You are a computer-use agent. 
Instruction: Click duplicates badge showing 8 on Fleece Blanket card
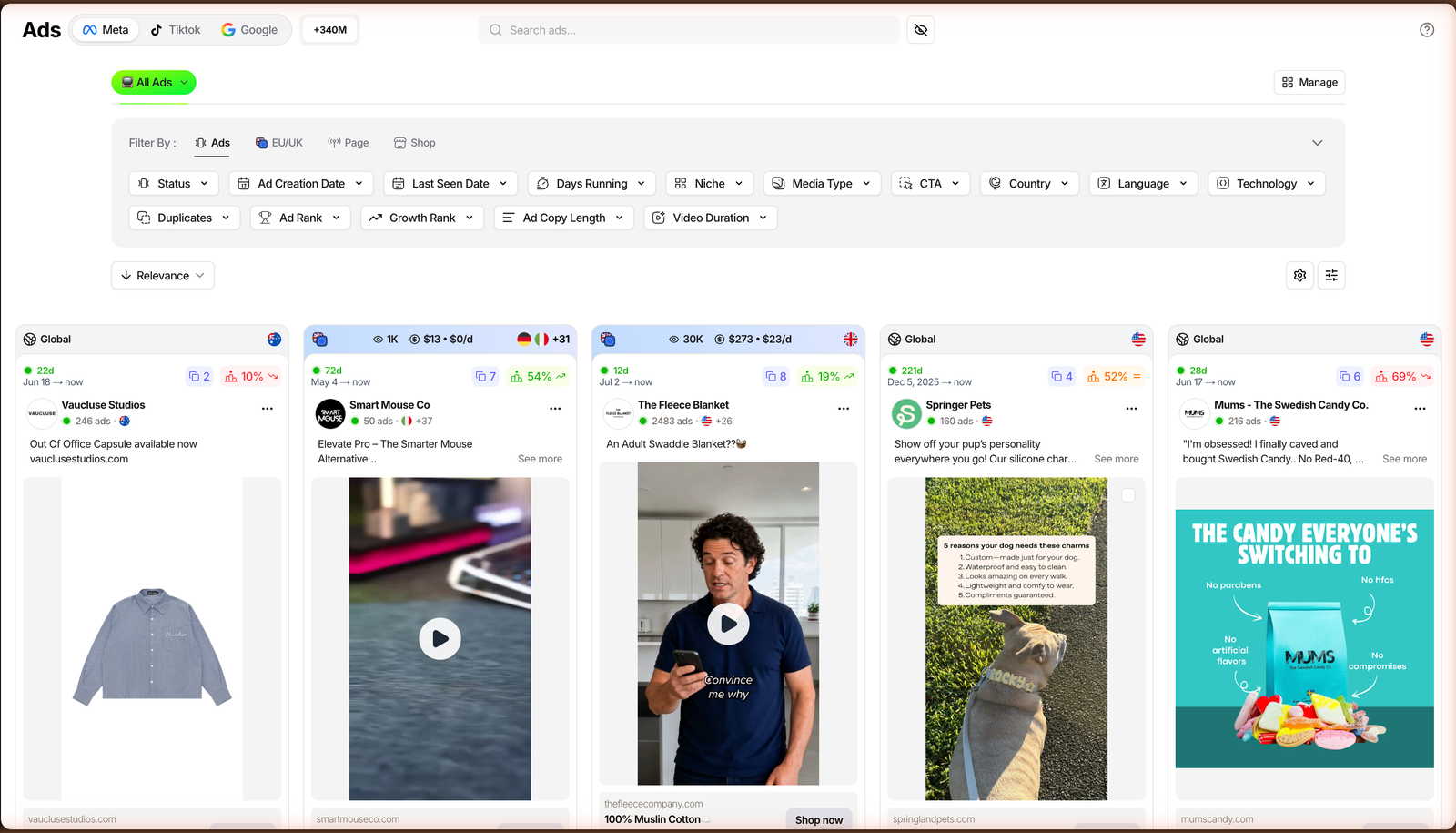tap(776, 376)
